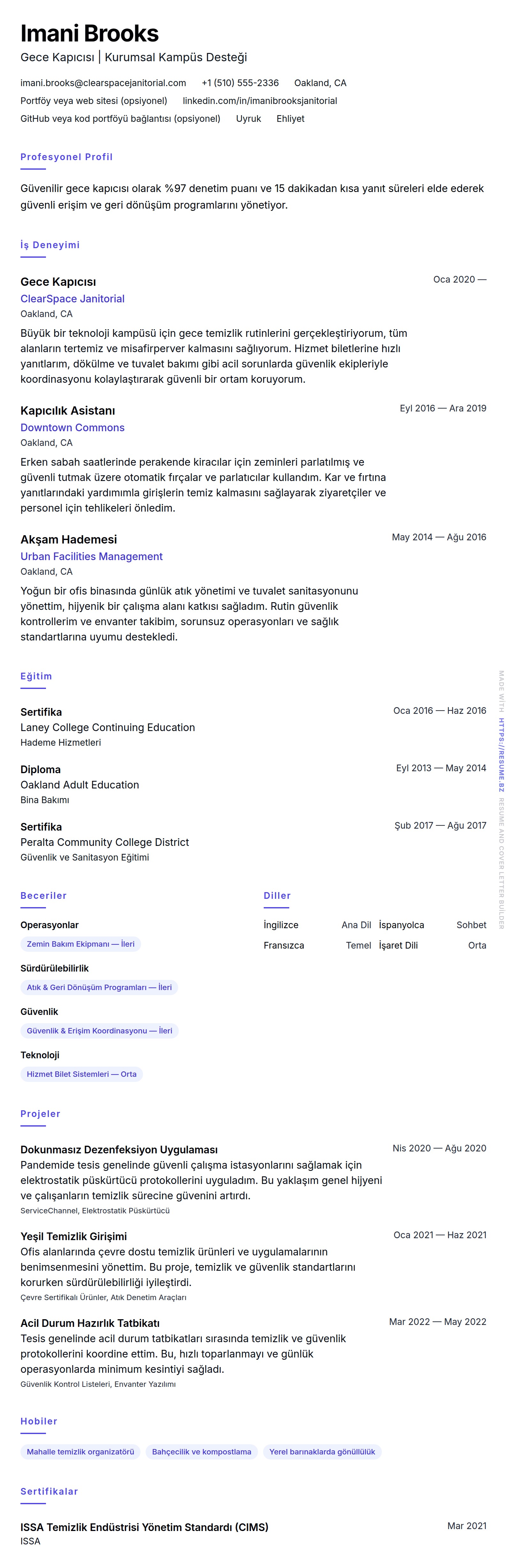Click the Projeler section heading
The image size is (507, 1568).
coord(40,1114)
